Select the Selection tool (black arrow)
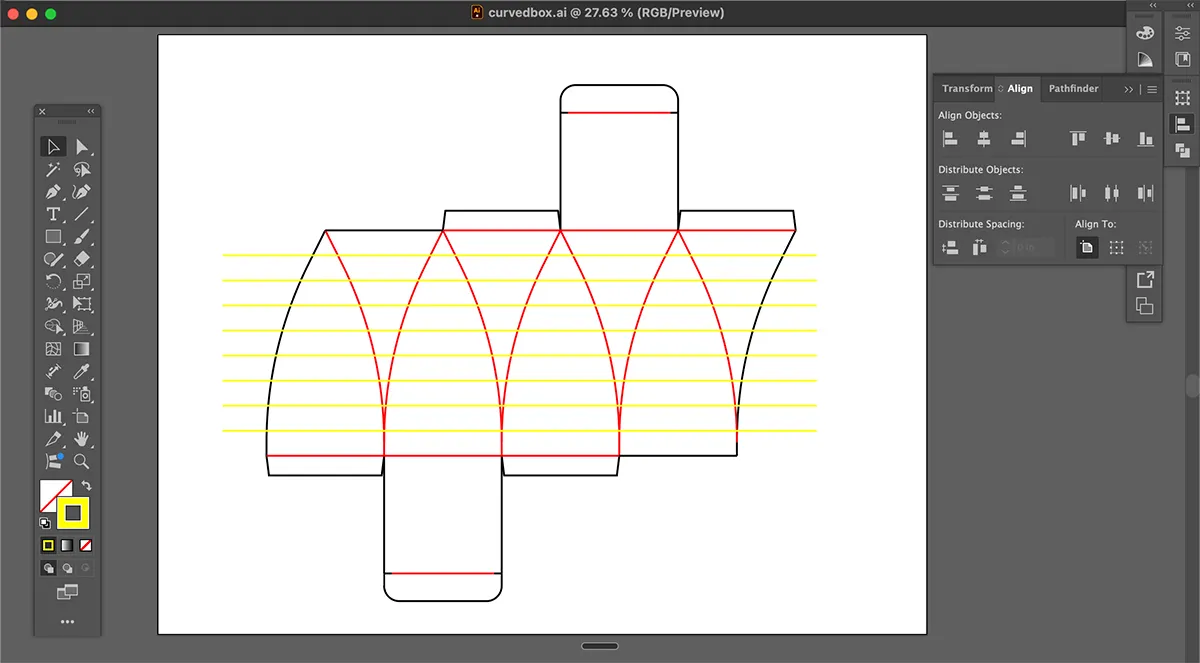 pyautogui.click(x=54, y=147)
